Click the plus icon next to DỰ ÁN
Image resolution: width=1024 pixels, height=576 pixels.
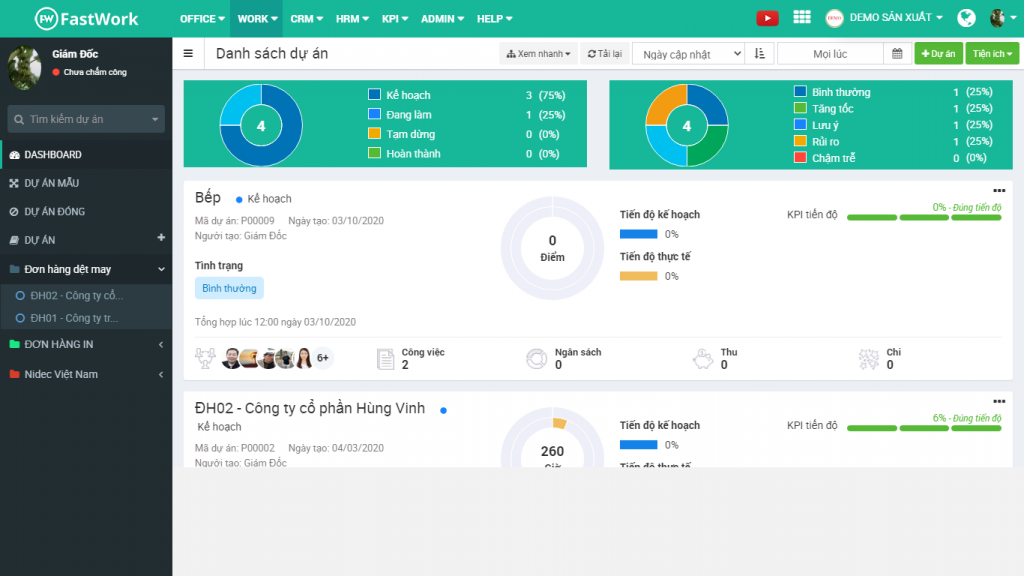coord(161,238)
